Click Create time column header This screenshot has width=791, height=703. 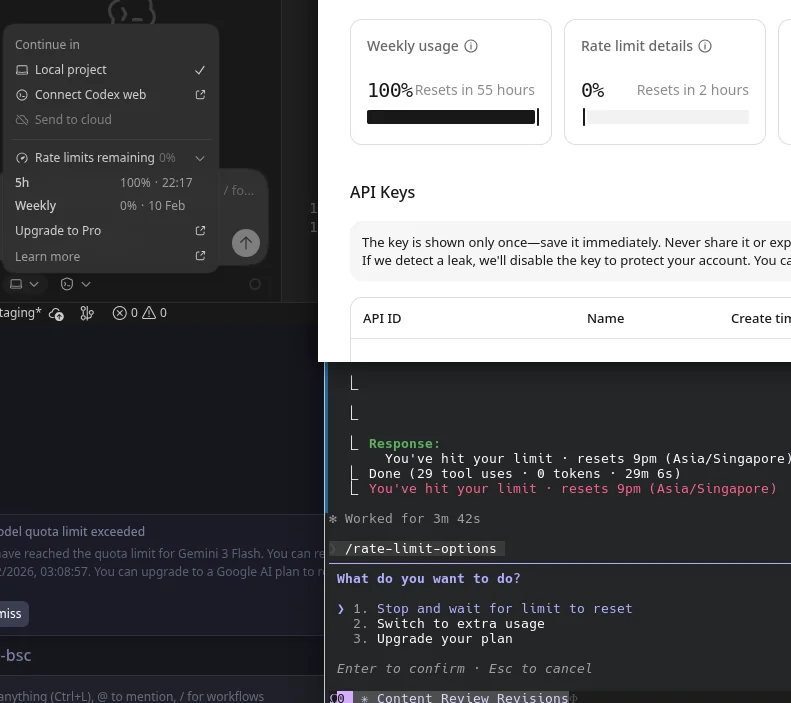[x=761, y=319]
